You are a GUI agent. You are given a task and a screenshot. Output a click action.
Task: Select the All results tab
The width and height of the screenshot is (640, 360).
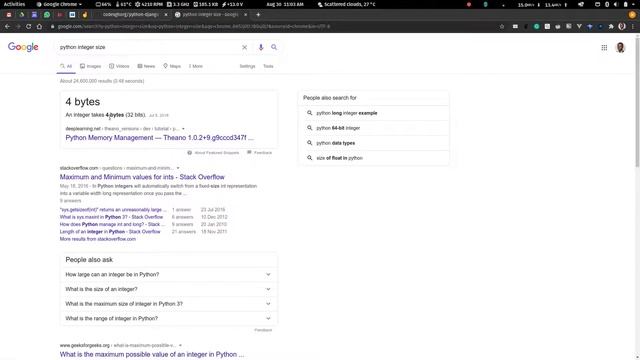66,66
